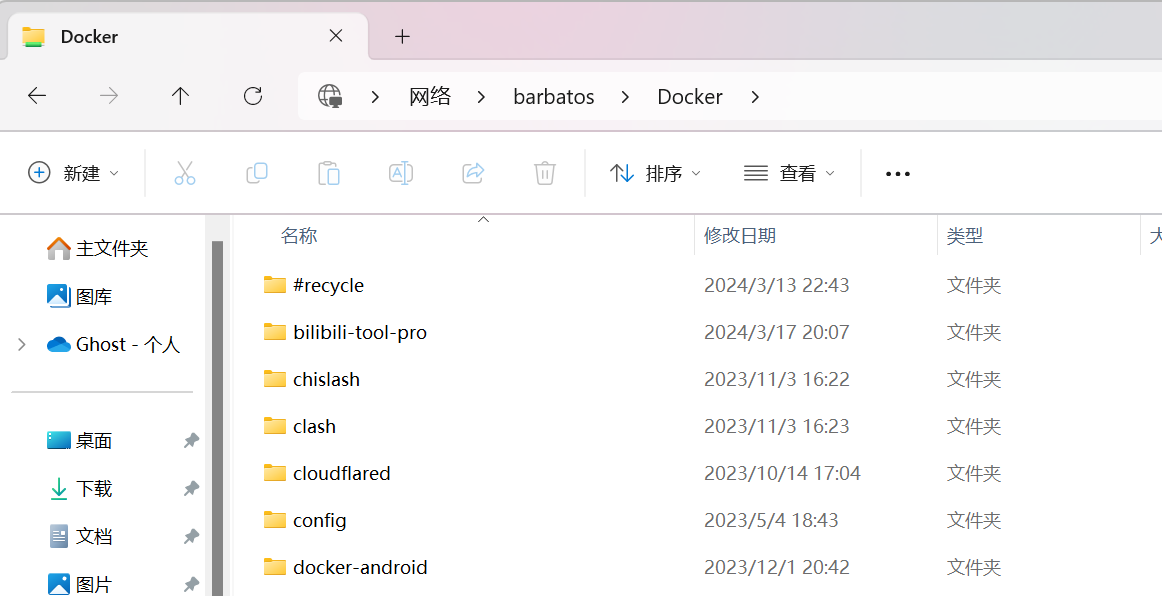Screen dimensions: 1162x596
Task: Click the Rename icon in toolbar
Action: 401,173
